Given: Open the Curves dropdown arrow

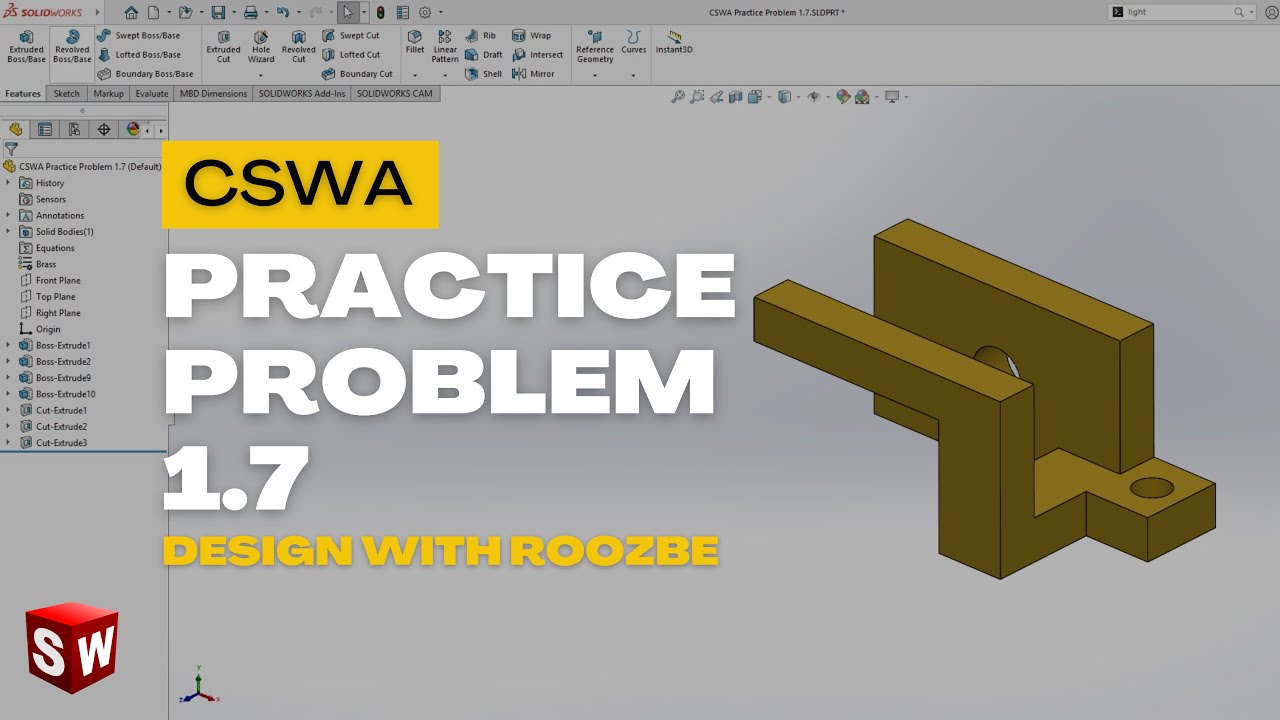Looking at the screenshot, I should pos(633,75).
